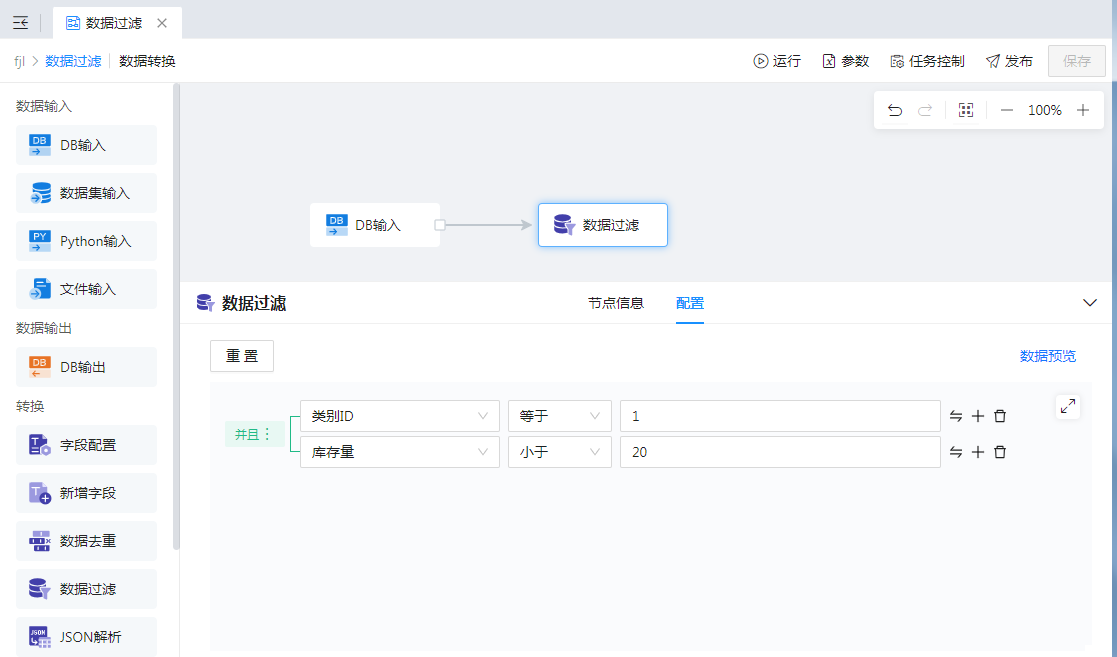Delete the 类别ID filter condition row
Screen dimensions: 1117x657
pyautogui.click(x=1000, y=416)
